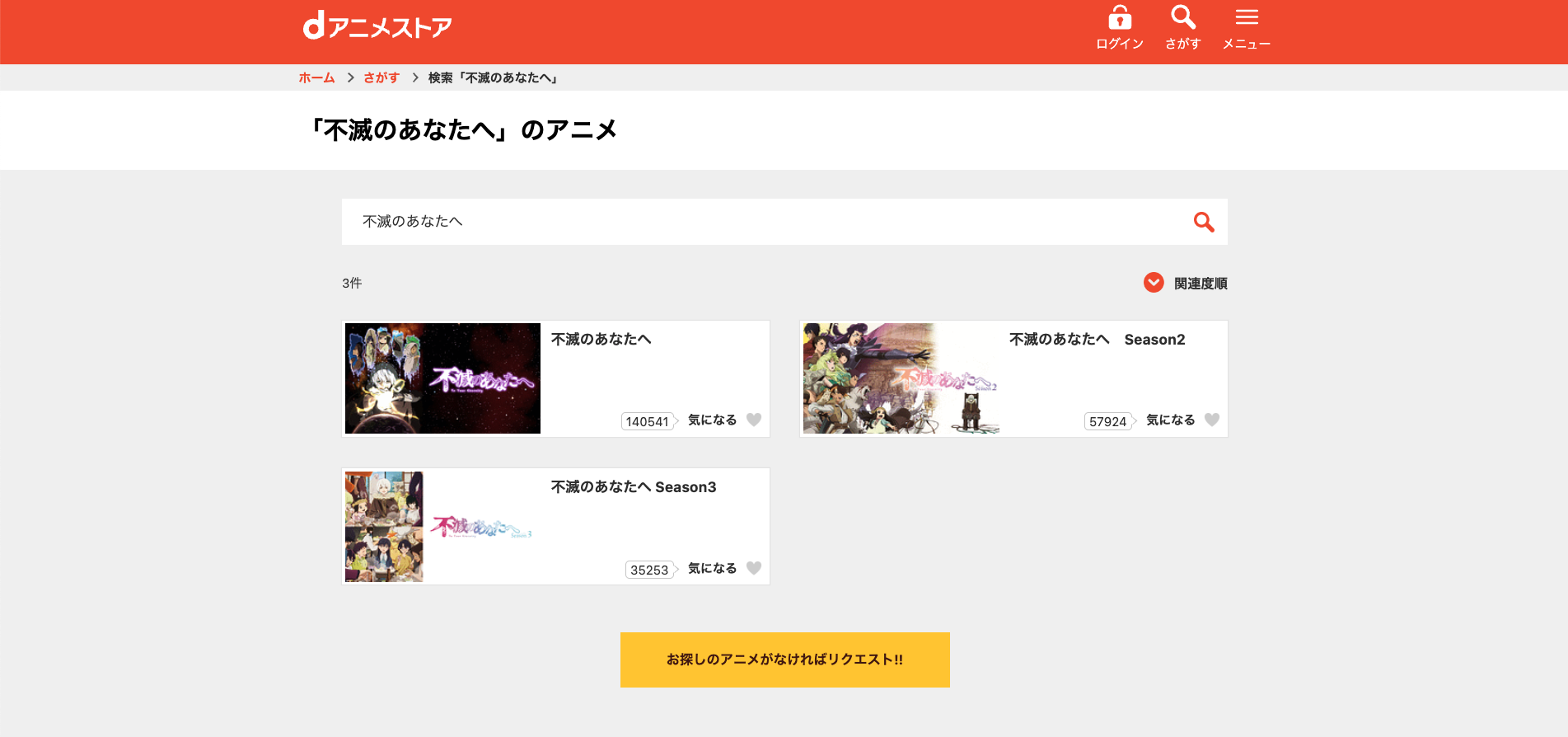Click the breadcrumb text 検索「不滅のあなたへ」

(494, 77)
